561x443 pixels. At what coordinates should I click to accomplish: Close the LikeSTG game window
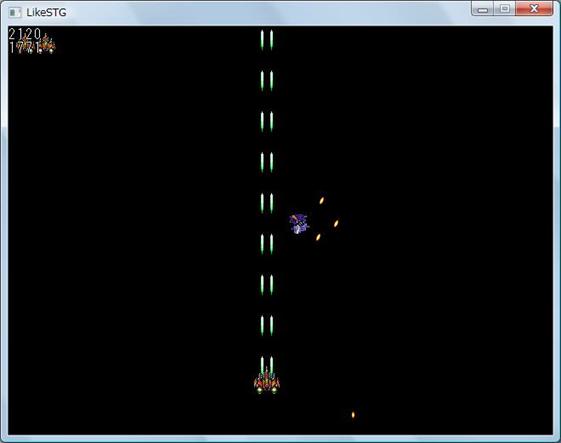click(534, 9)
